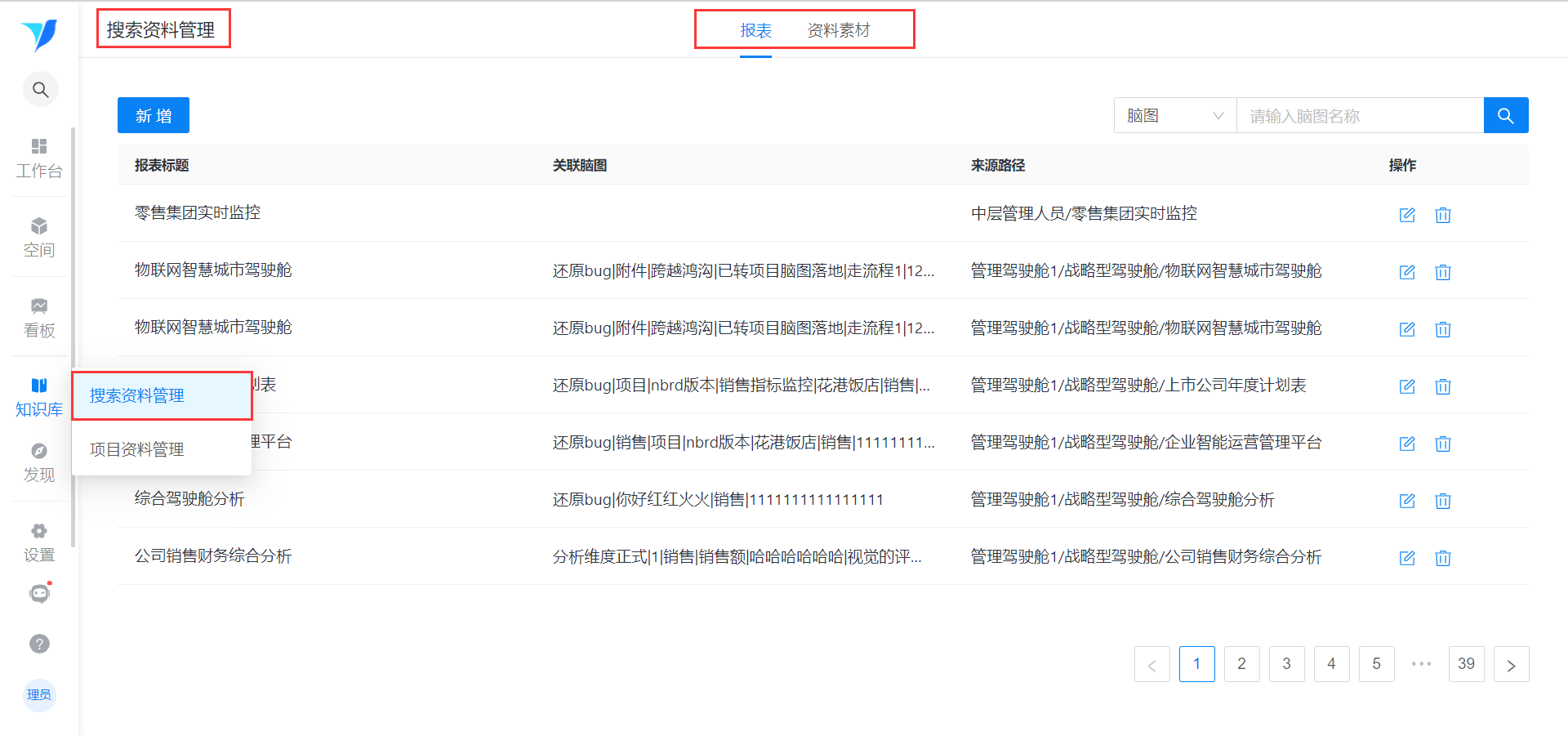Jump ahead using pagination ellipsis

[x=1421, y=664]
